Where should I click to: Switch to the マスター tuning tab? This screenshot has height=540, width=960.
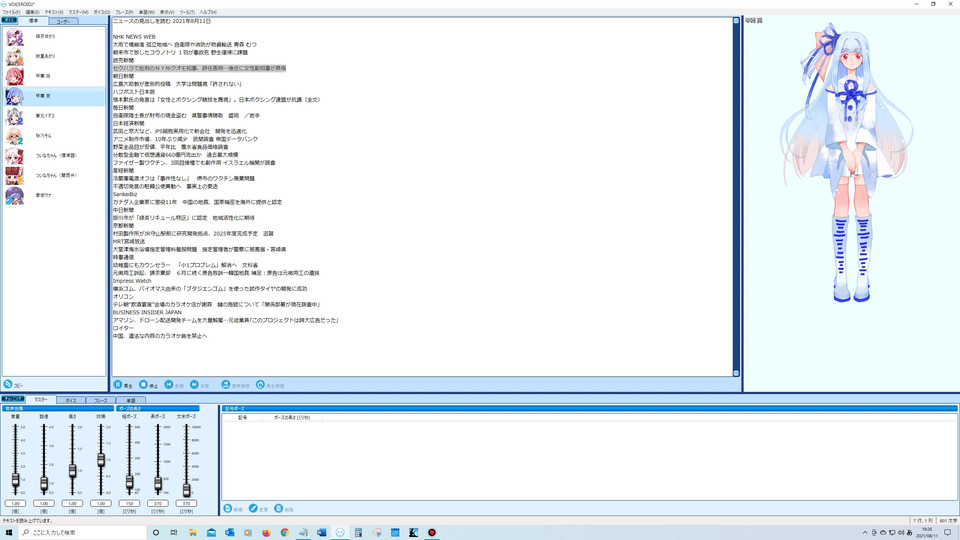tap(40, 400)
